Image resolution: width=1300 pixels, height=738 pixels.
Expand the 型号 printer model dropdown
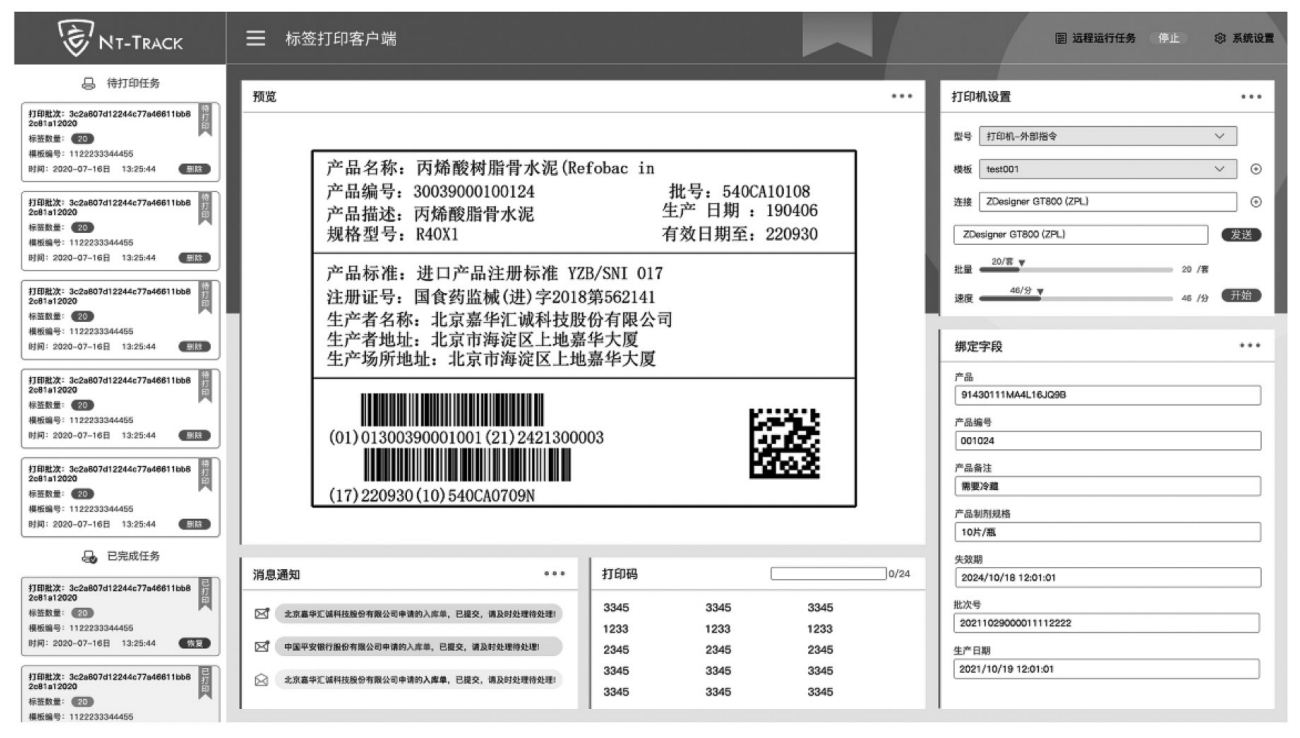[x=1108, y=136]
